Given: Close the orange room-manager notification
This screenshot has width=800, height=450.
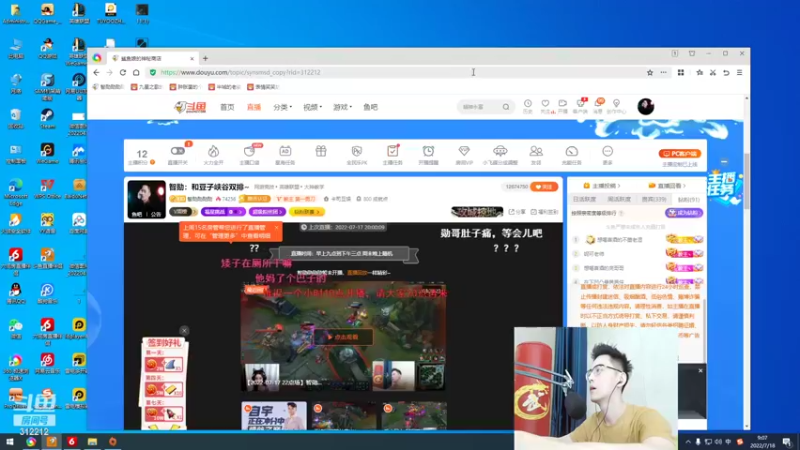Looking at the screenshot, I should [x=276, y=228].
